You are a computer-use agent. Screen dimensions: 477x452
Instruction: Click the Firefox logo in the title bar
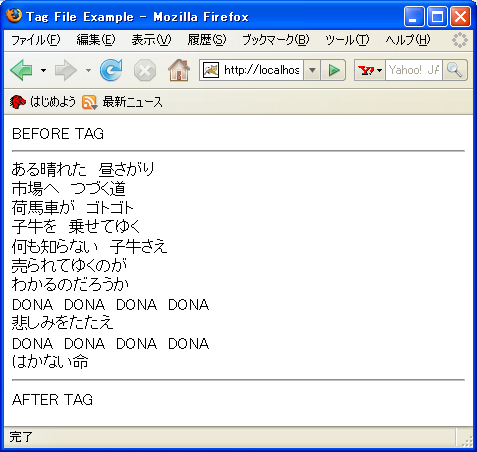click(x=14, y=16)
